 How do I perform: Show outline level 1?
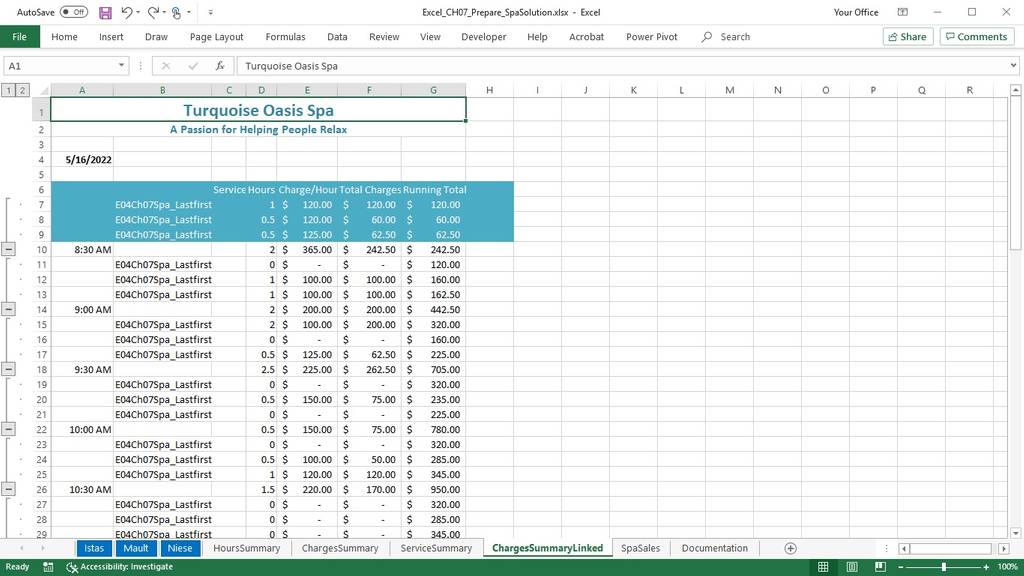pyautogui.click(x=8, y=90)
